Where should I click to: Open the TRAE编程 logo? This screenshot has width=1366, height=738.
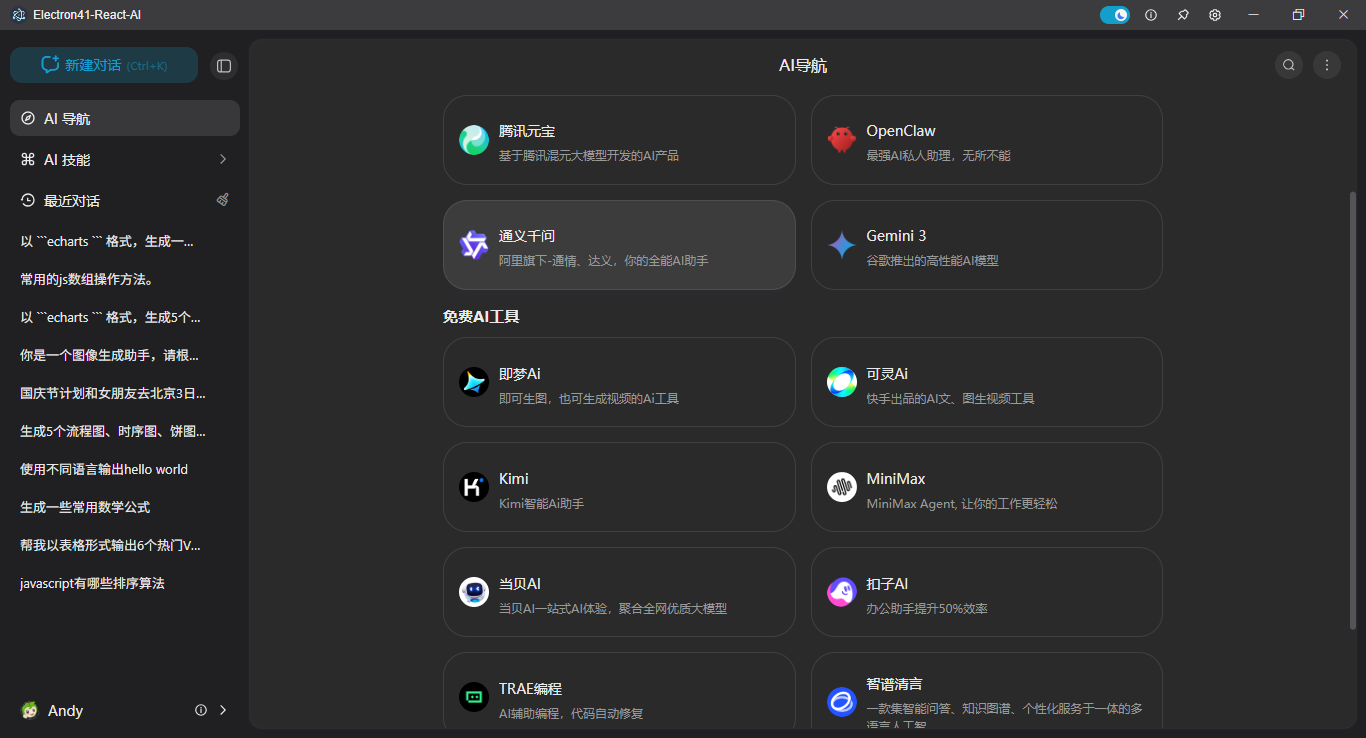click(x=474, y=697)
